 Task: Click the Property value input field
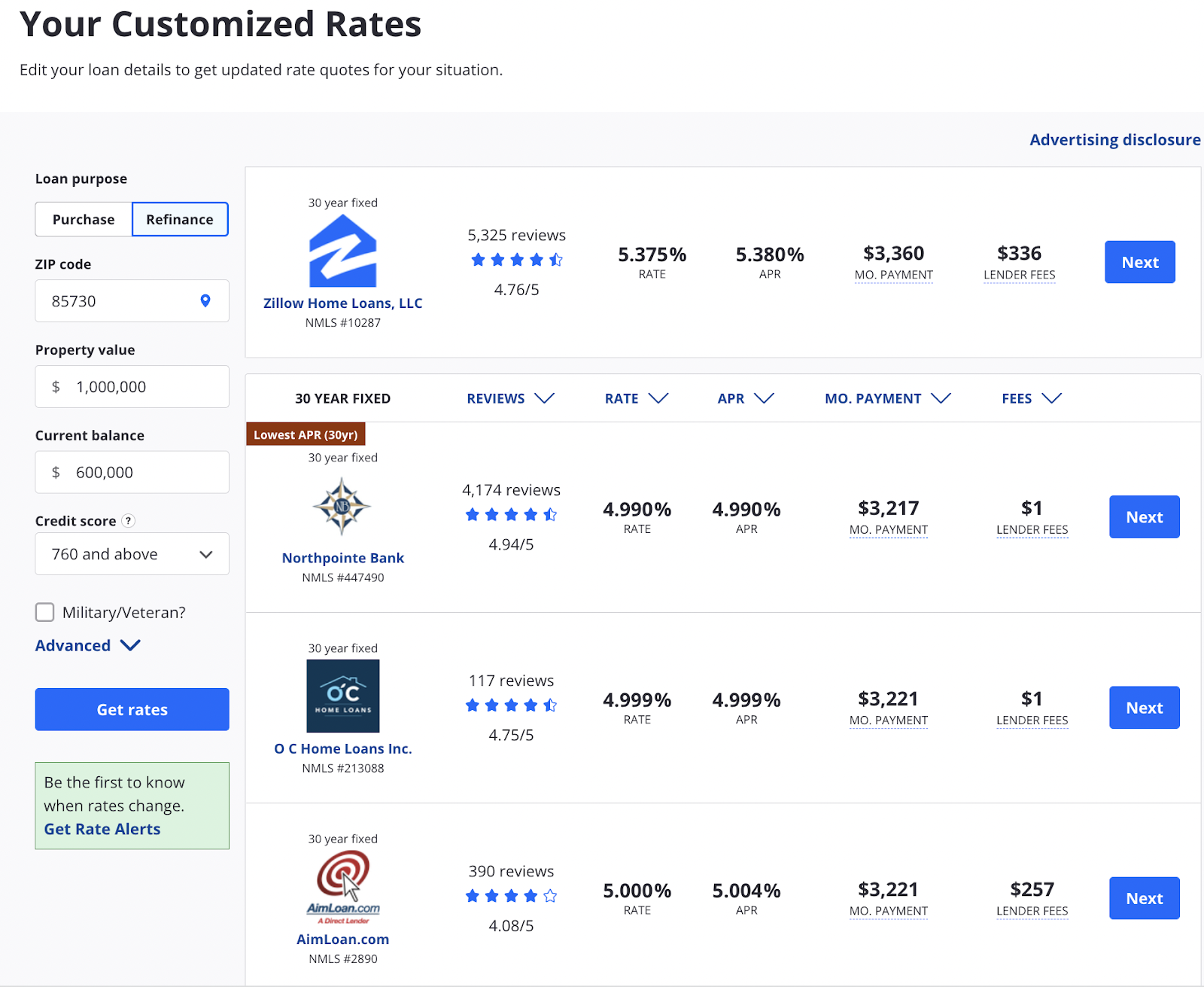coord(132,386)
